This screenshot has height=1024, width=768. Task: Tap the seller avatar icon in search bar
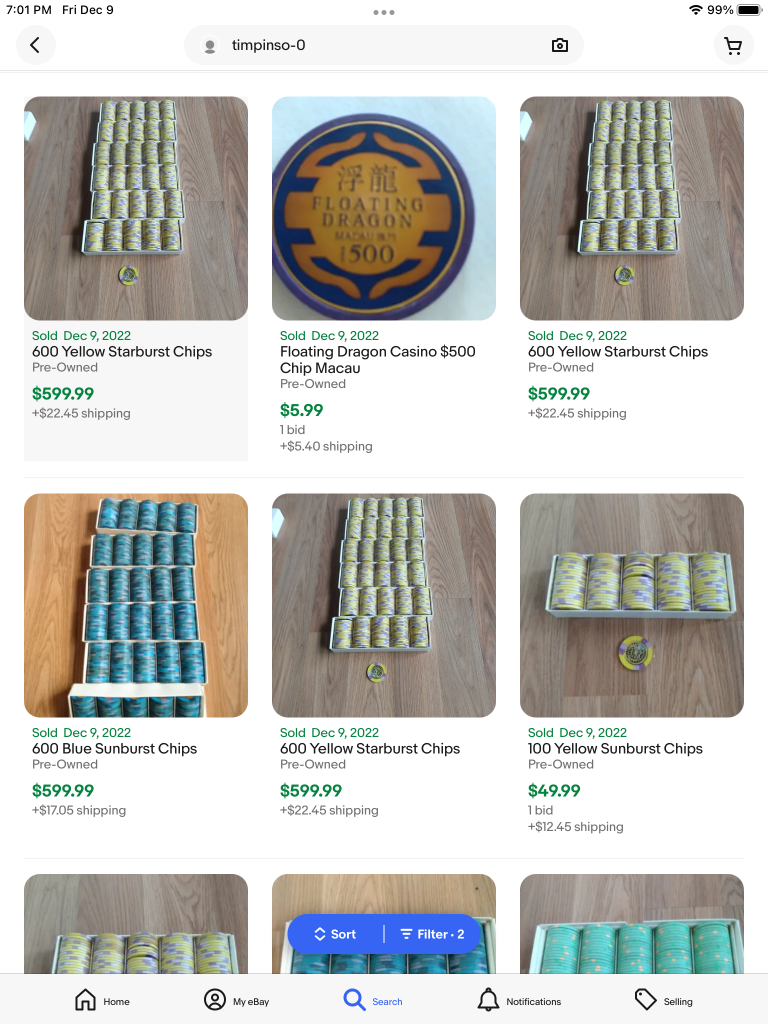[x=210, y=46]
